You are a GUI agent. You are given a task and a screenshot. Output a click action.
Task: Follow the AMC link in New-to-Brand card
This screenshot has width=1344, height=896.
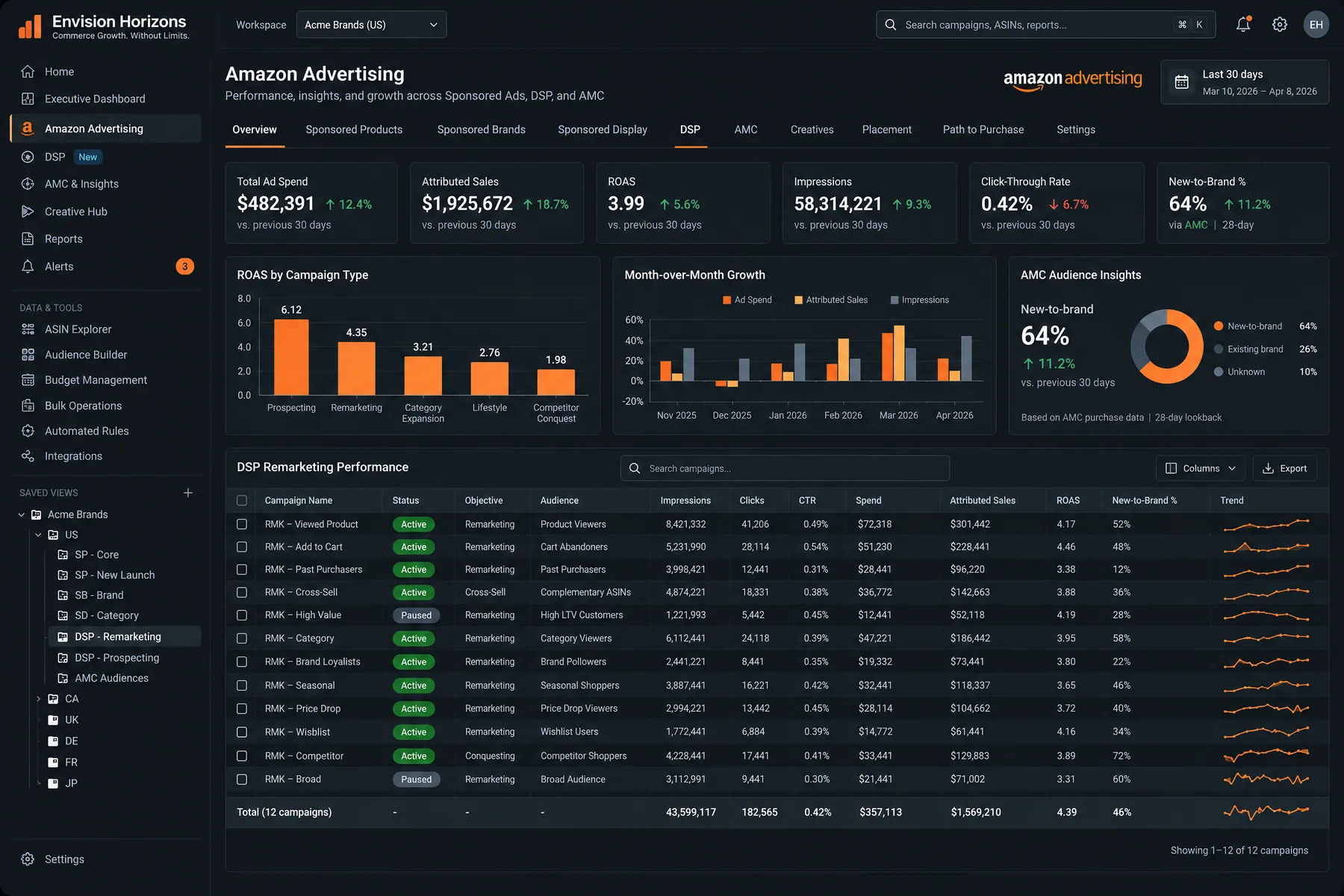coord(1196,225)
